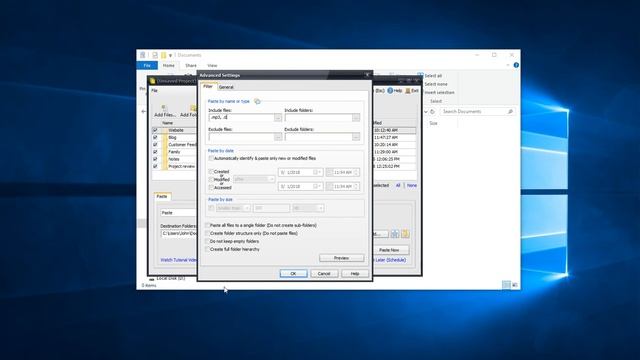The width and height of the screenshot is (640, 360).
Task: Select the Filter tab
Action: [x=208, y=87]
